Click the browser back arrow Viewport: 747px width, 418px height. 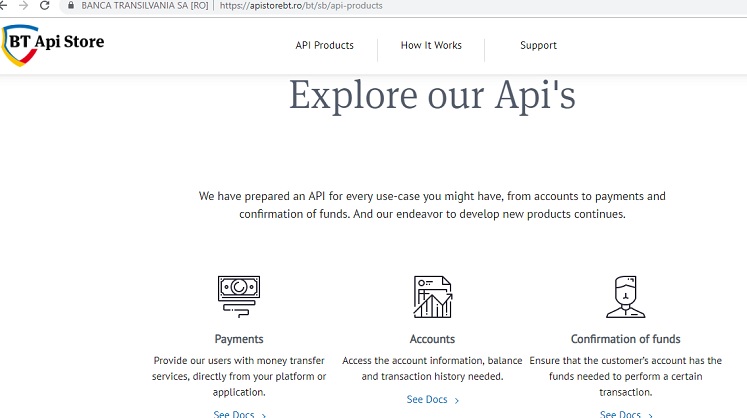[3, 6]
